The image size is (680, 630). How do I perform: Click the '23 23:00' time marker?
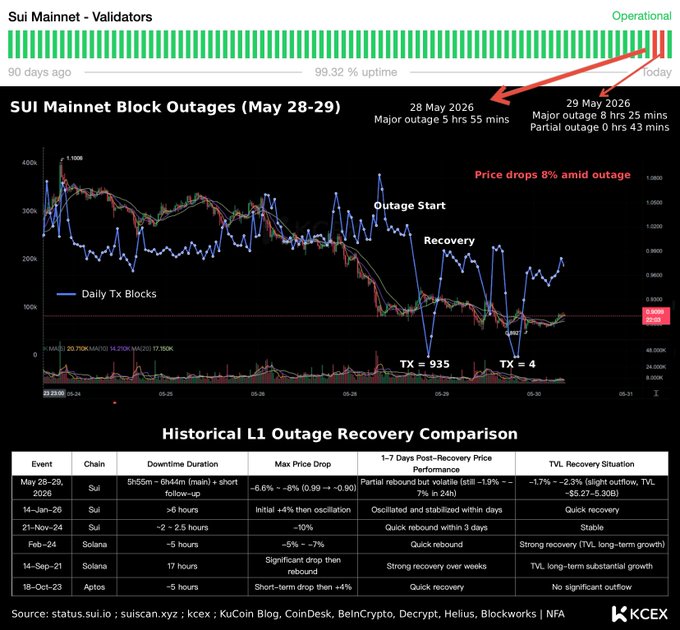point(54,394)
